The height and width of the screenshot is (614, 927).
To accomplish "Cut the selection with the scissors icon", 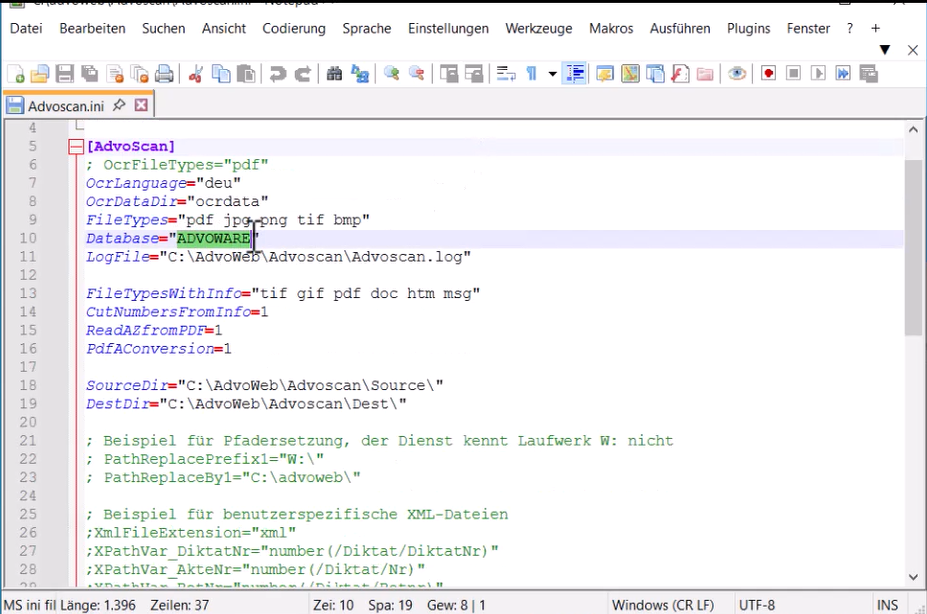I will [196, 74].
